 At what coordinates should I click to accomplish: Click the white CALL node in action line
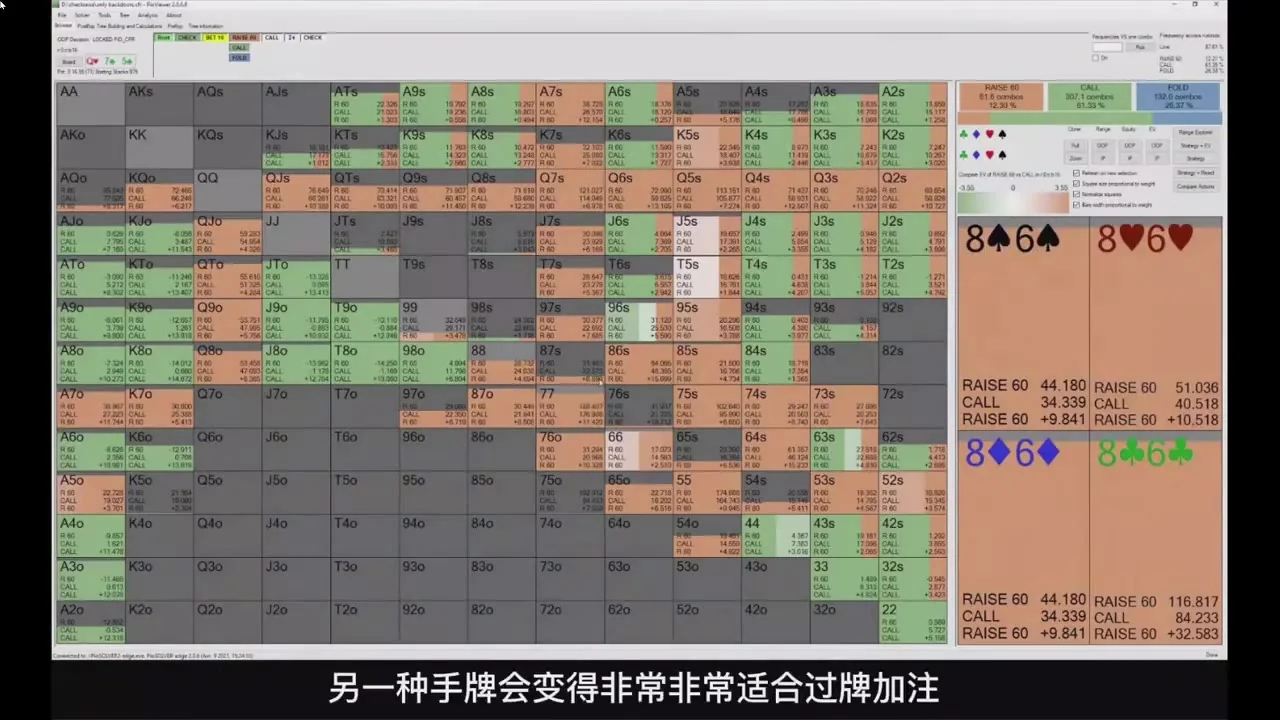[x=272, y=38]
